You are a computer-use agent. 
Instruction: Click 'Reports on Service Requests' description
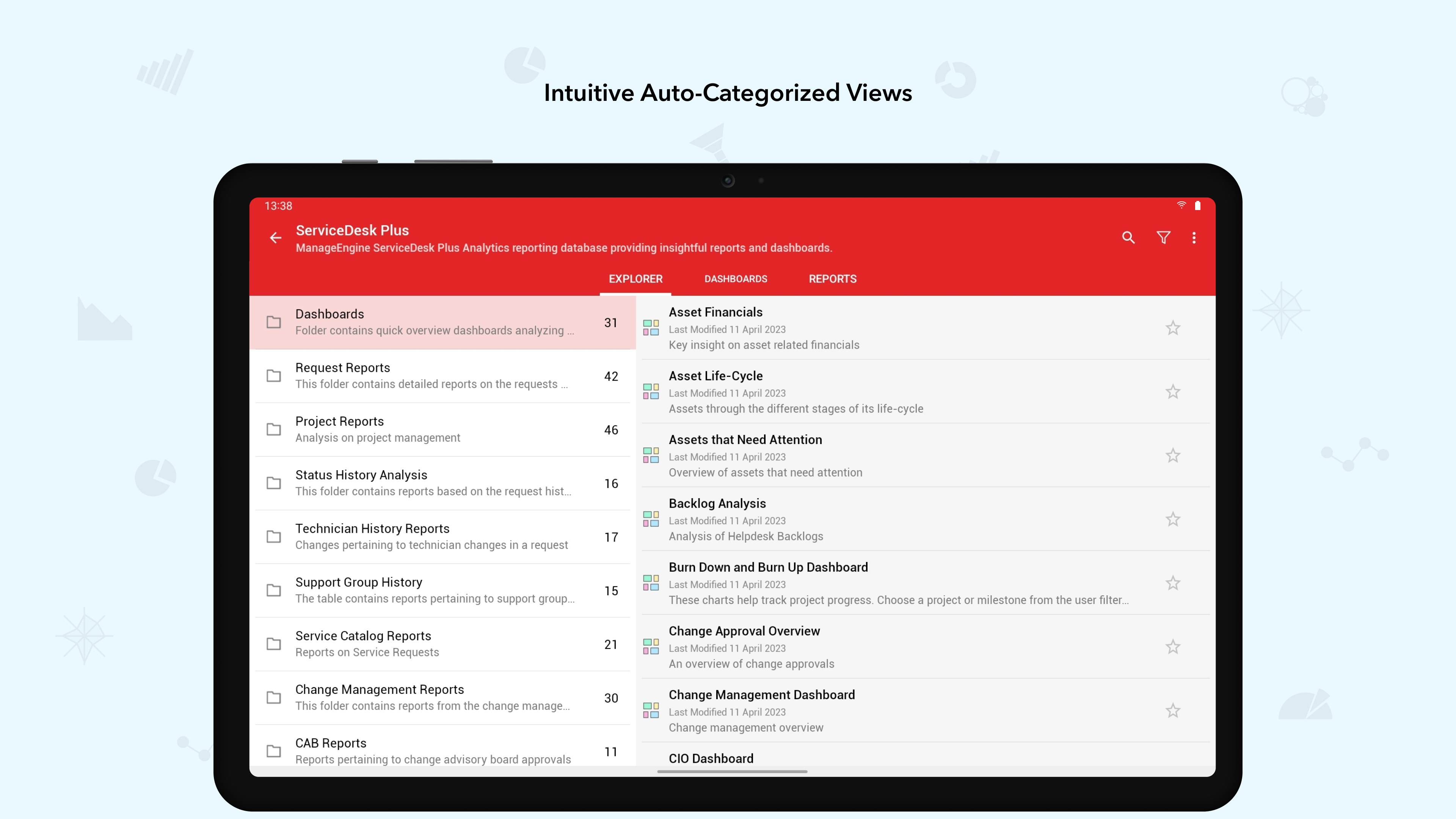tap(367, 652)
